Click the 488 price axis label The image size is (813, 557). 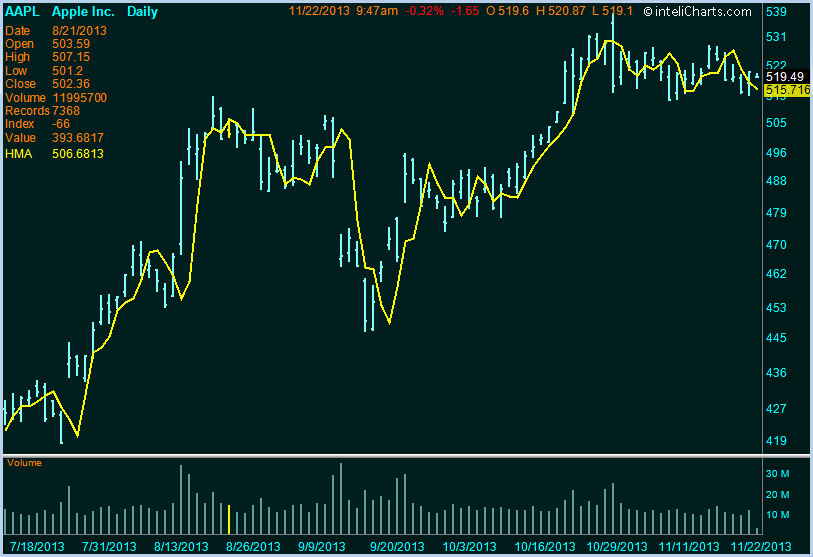(776, 181)
